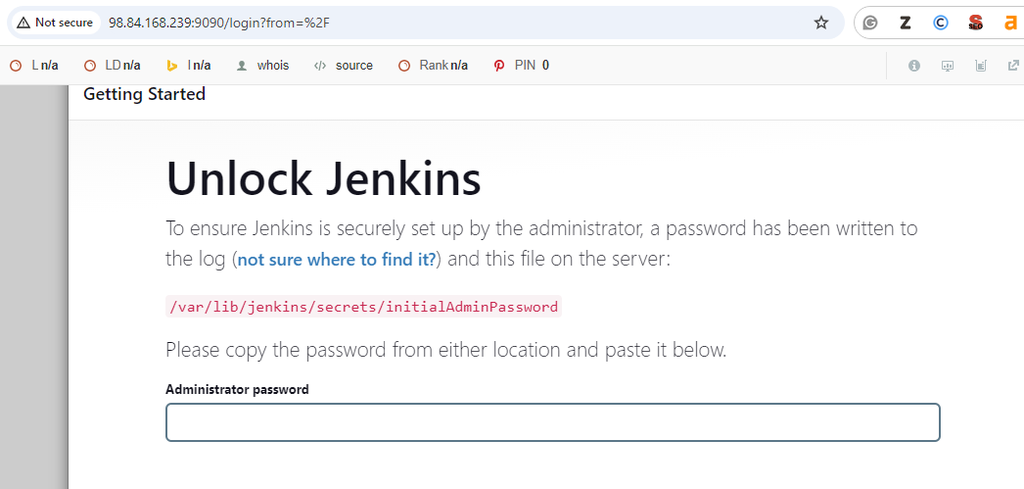Click the whois toolbar item
The image size is (1024, 489).
[x=263, y=65]
